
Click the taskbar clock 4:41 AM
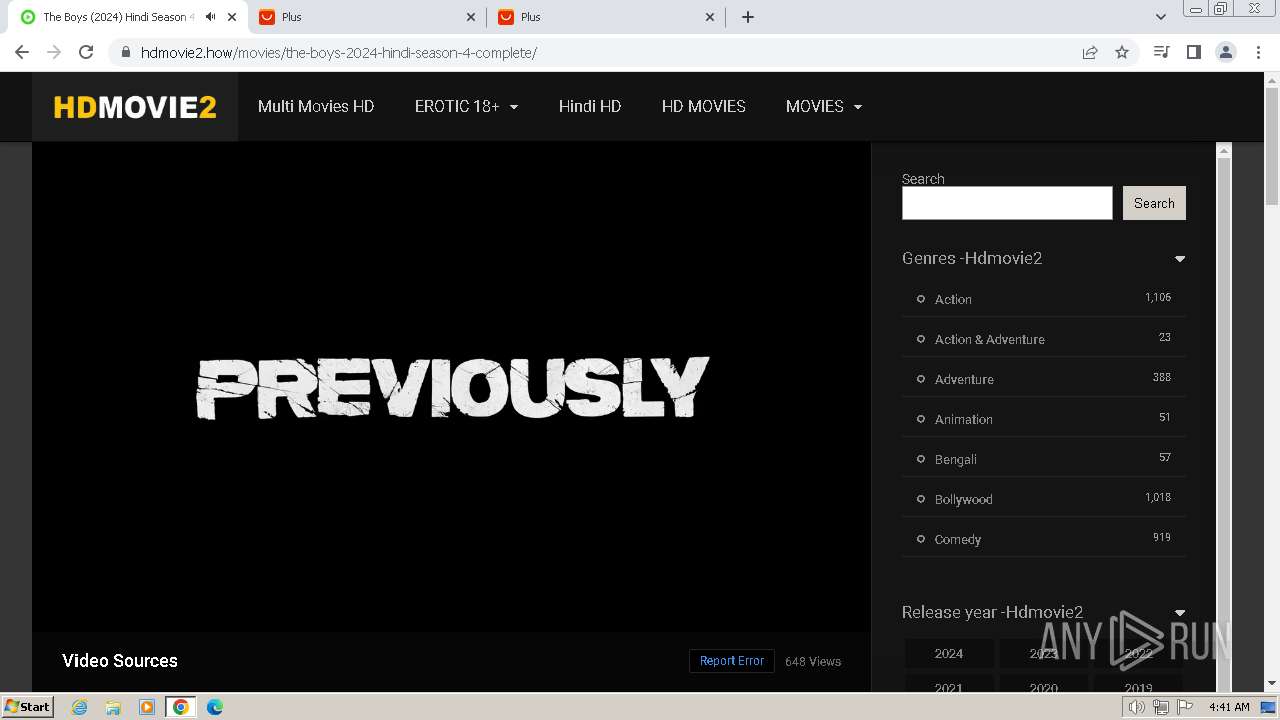(1229, 707)
